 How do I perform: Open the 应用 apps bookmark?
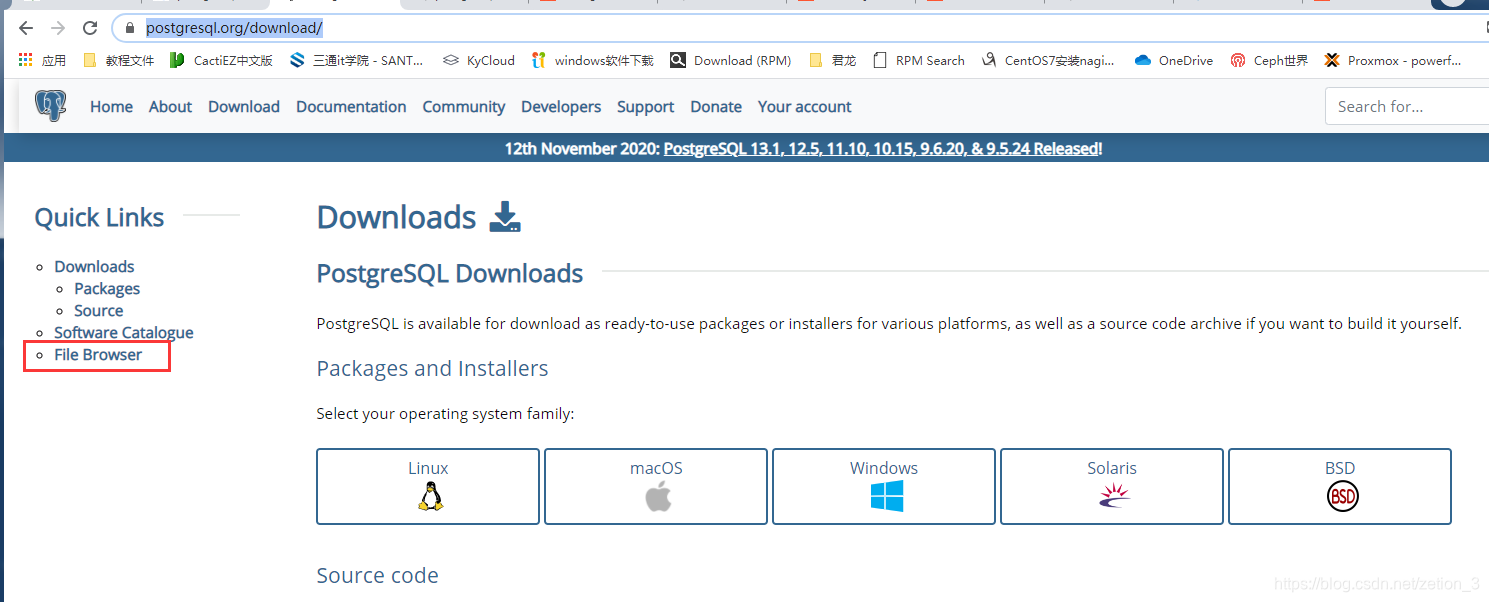[x=42, y=60]
